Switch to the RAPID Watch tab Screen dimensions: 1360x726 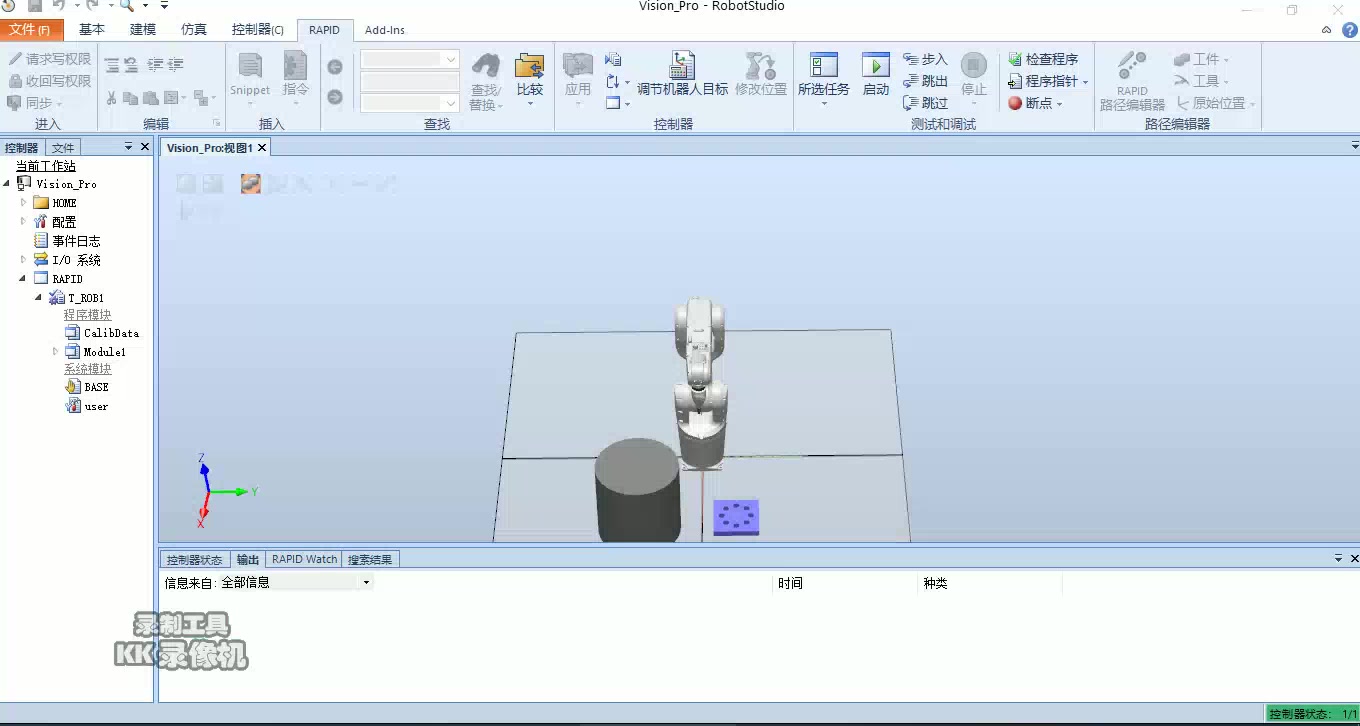(x=304, y=559)
